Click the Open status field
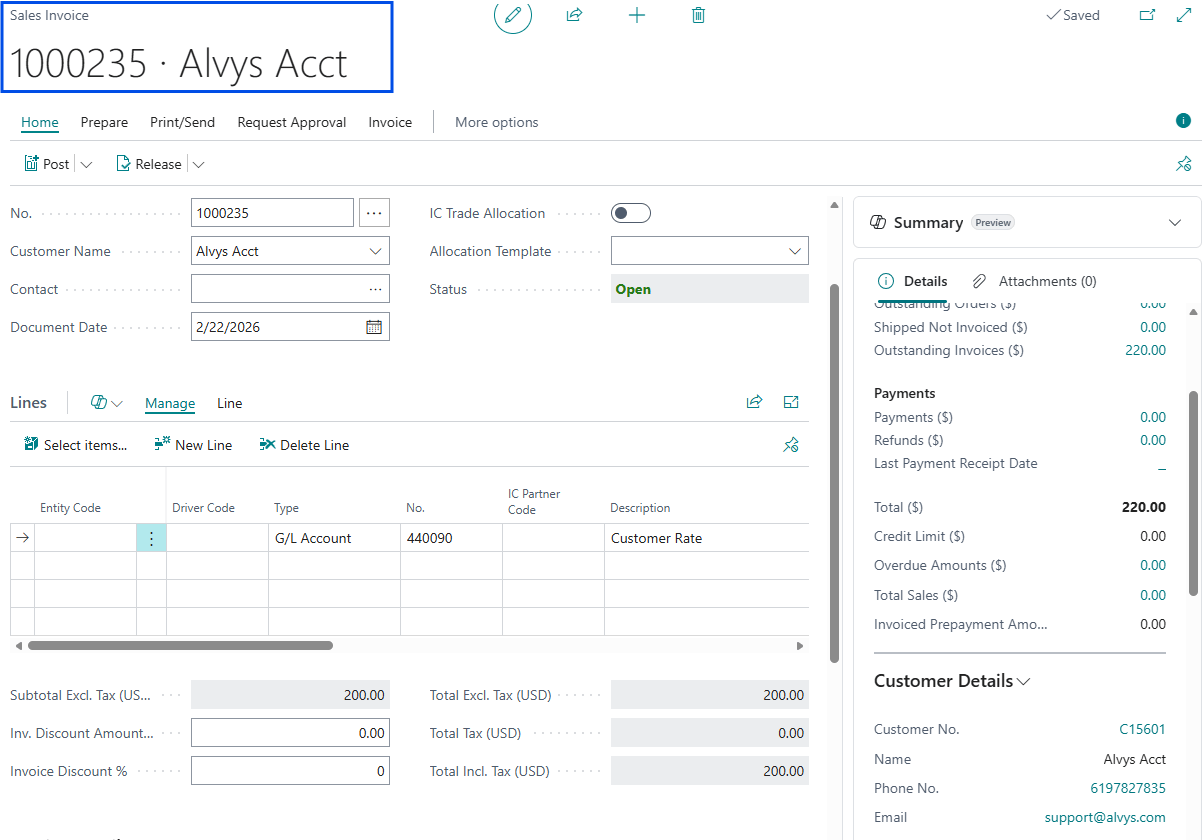Image resolution: width=1202 pixels, height=840 pixels. (709, 289)
